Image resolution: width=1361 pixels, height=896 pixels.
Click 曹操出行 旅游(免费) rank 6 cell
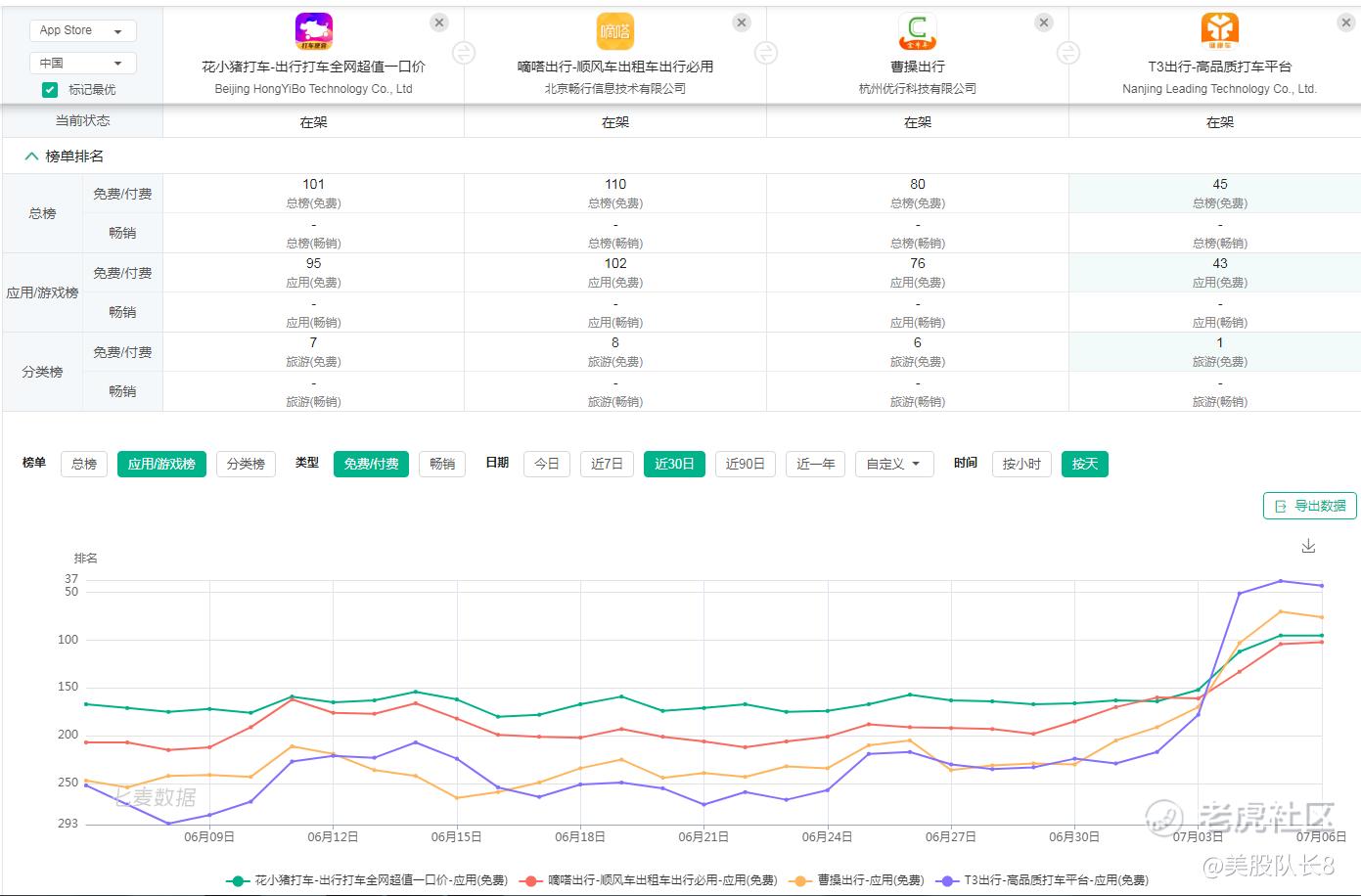coord(918,352)
